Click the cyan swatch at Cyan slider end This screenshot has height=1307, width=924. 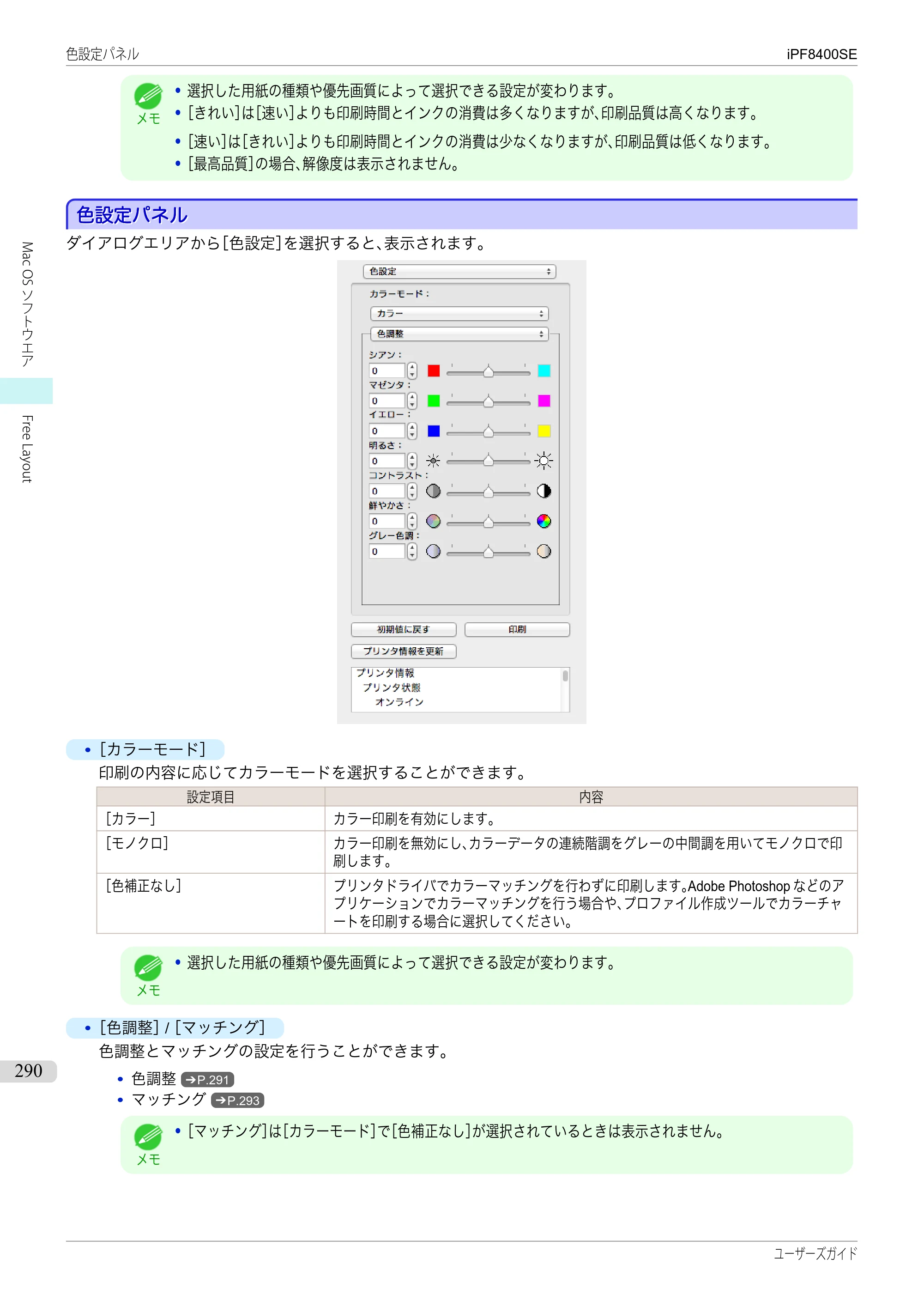click(x=544, y=371)
